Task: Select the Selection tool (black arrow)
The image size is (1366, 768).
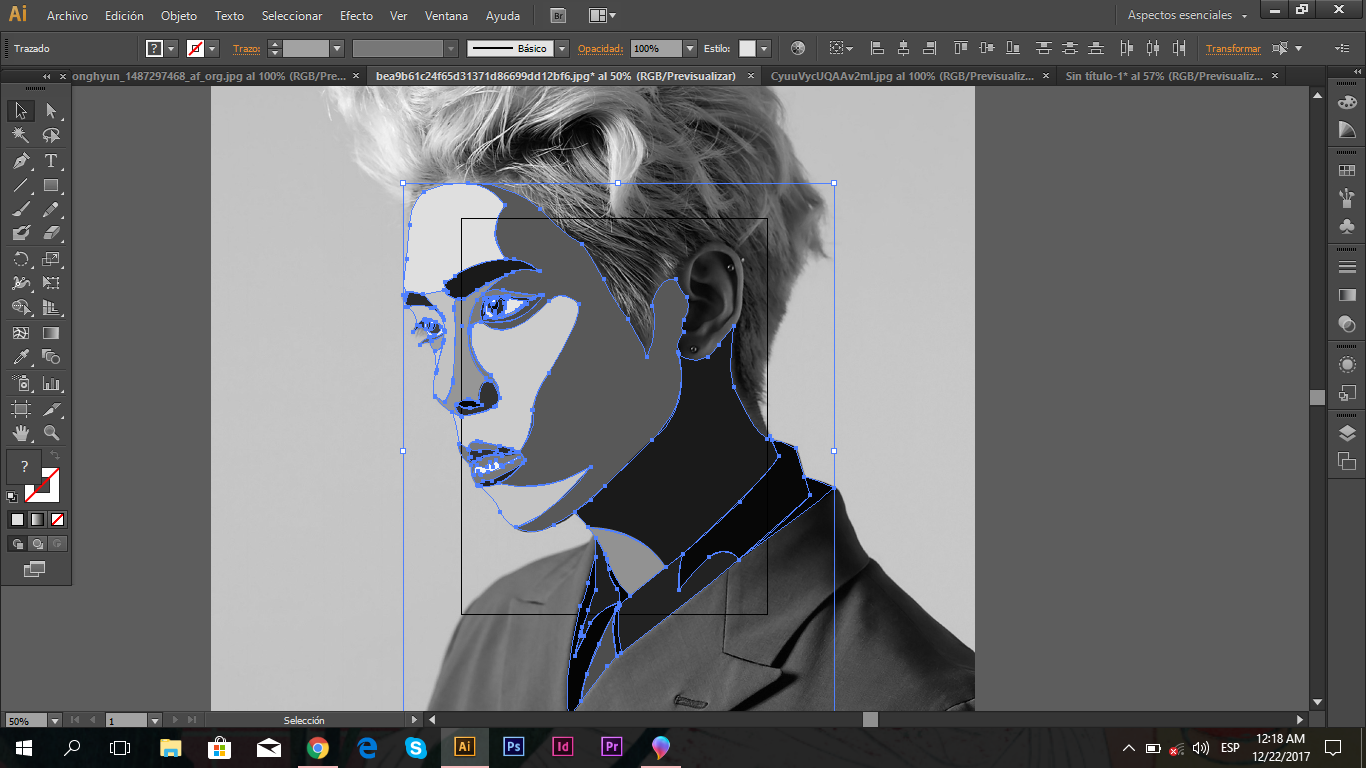Action: (x=21, y=111)
